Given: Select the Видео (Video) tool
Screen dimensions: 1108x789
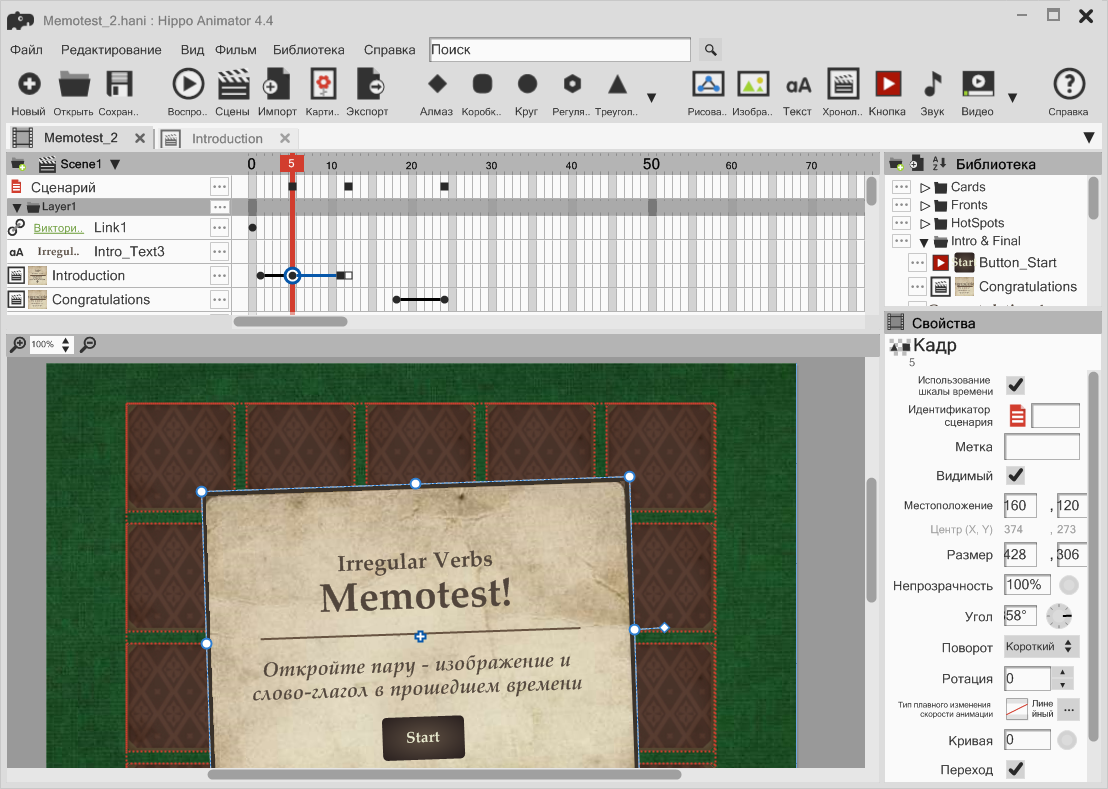Looking at the screenshot, I should pyautogui.click(x=978, y=84).
